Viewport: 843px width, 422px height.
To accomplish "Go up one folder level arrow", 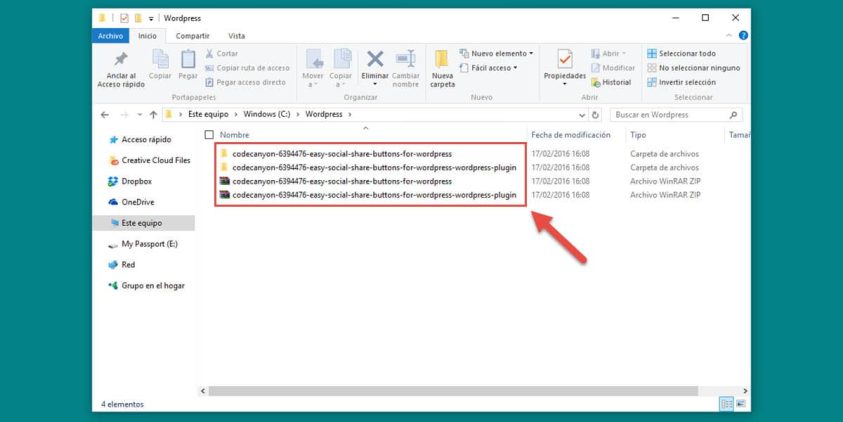I will click(x=154, y=115).
